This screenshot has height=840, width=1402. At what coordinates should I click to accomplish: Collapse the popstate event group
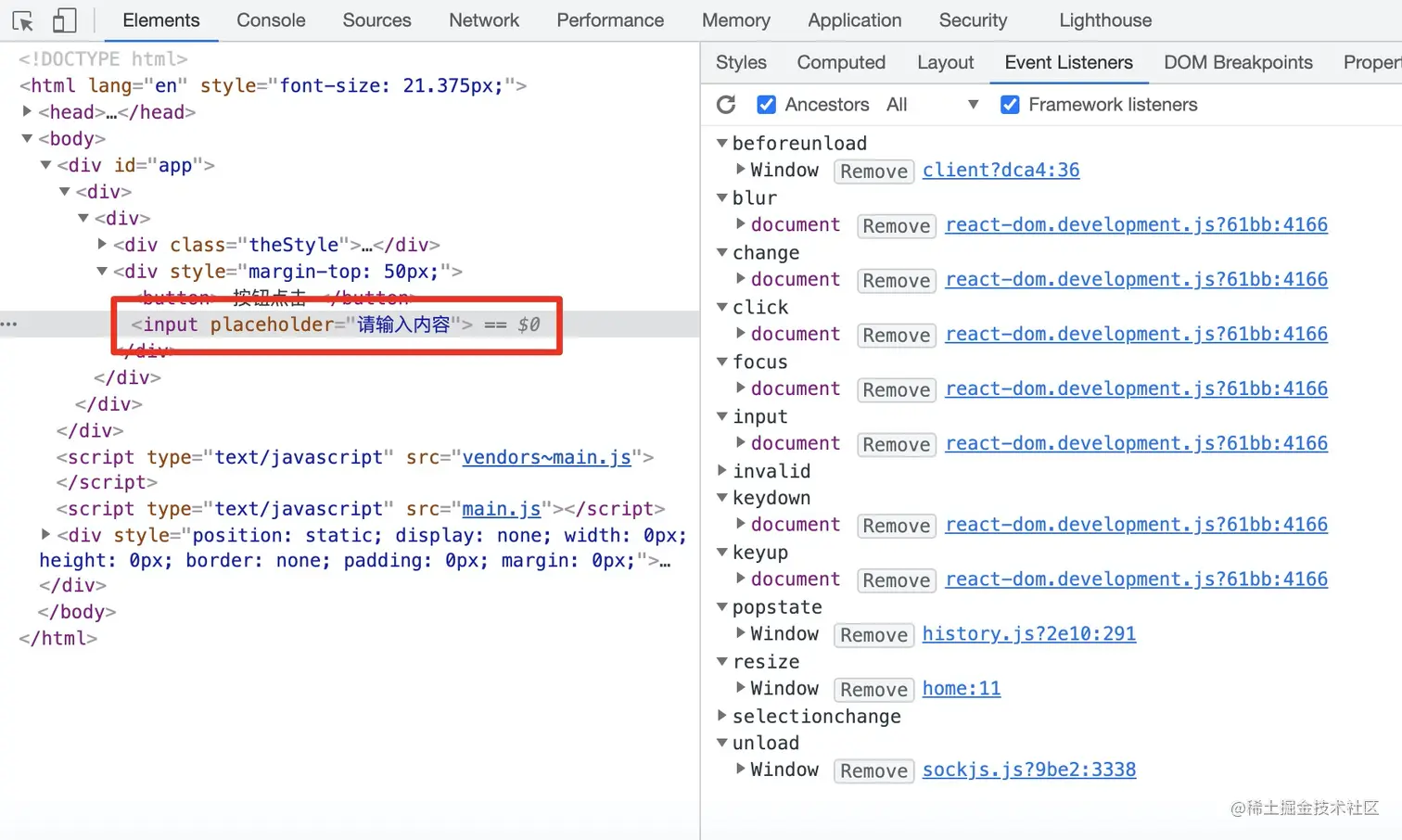722,607
